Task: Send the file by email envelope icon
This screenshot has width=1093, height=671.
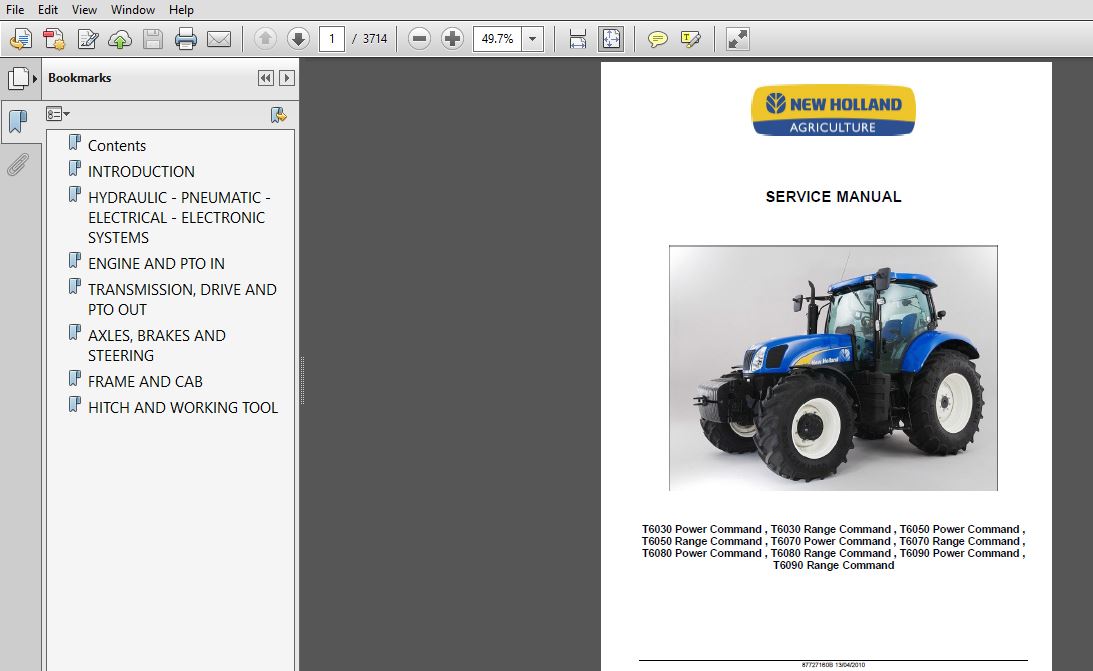Action: click(219, 39)
